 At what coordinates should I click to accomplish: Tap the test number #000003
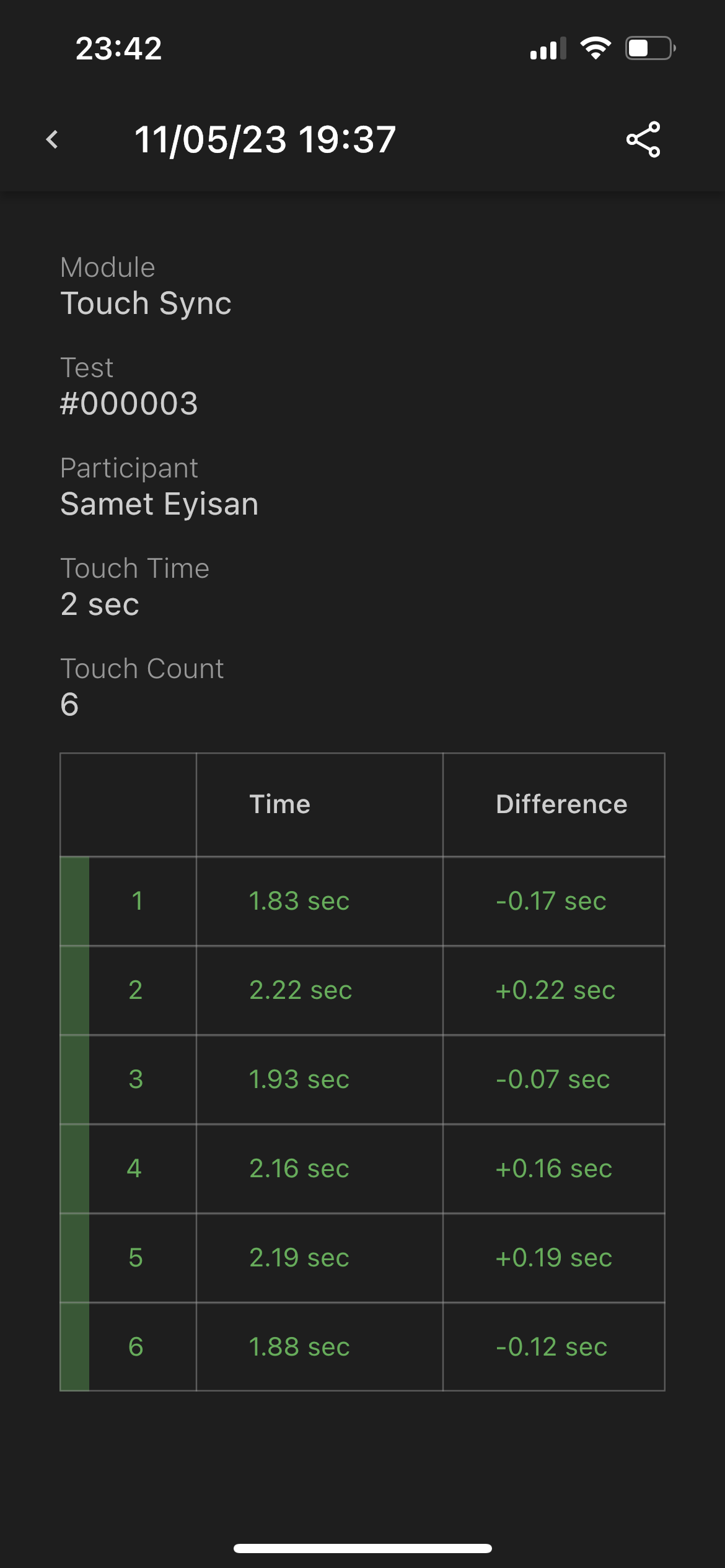click(x=129, y=404)
